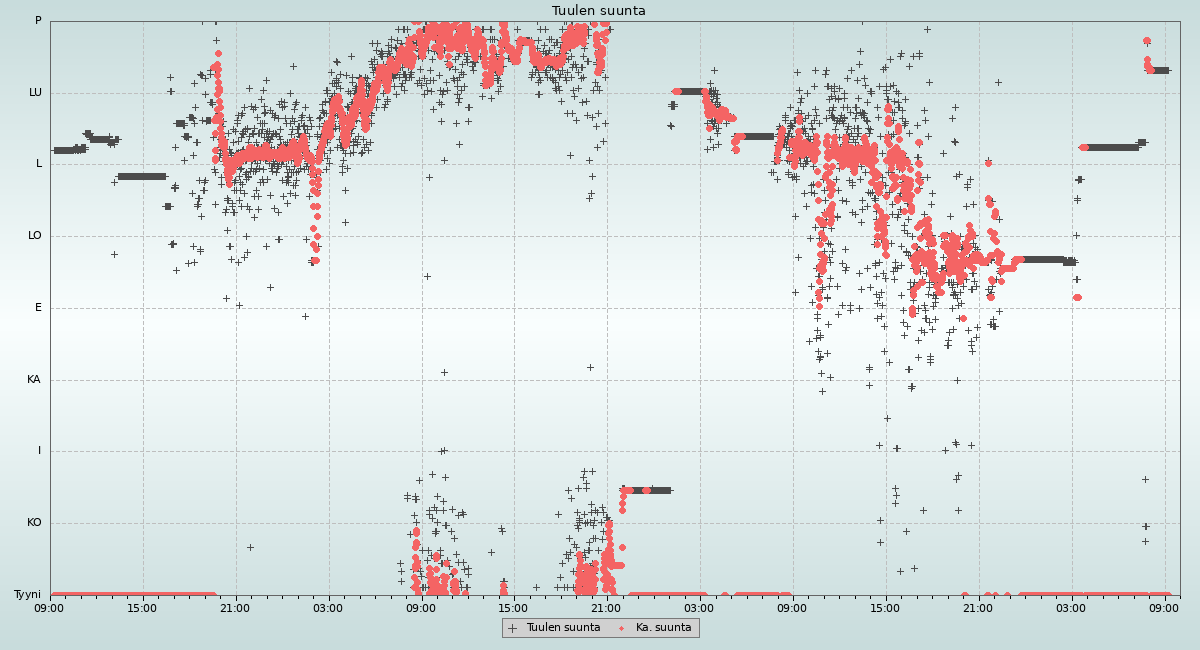Click the red dot marker in the legend

621,628
